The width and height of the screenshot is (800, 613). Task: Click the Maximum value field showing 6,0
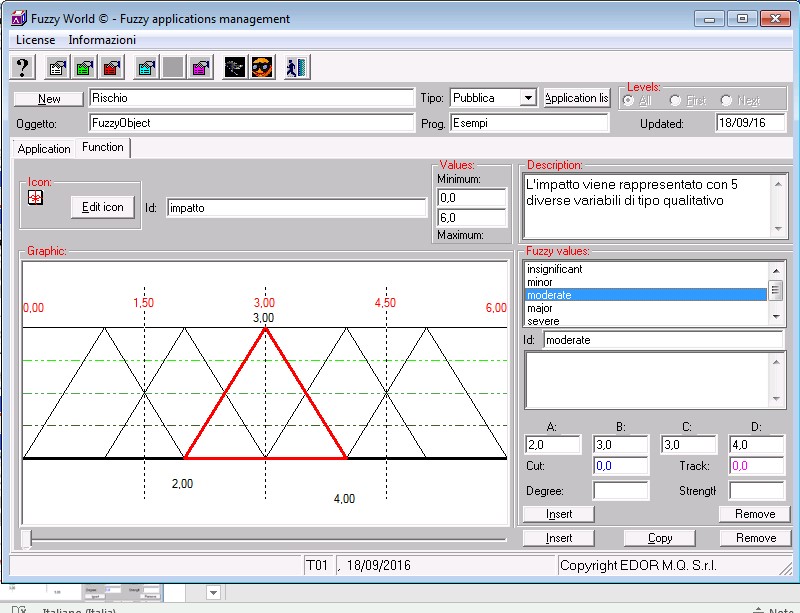[x=472, y=217]
